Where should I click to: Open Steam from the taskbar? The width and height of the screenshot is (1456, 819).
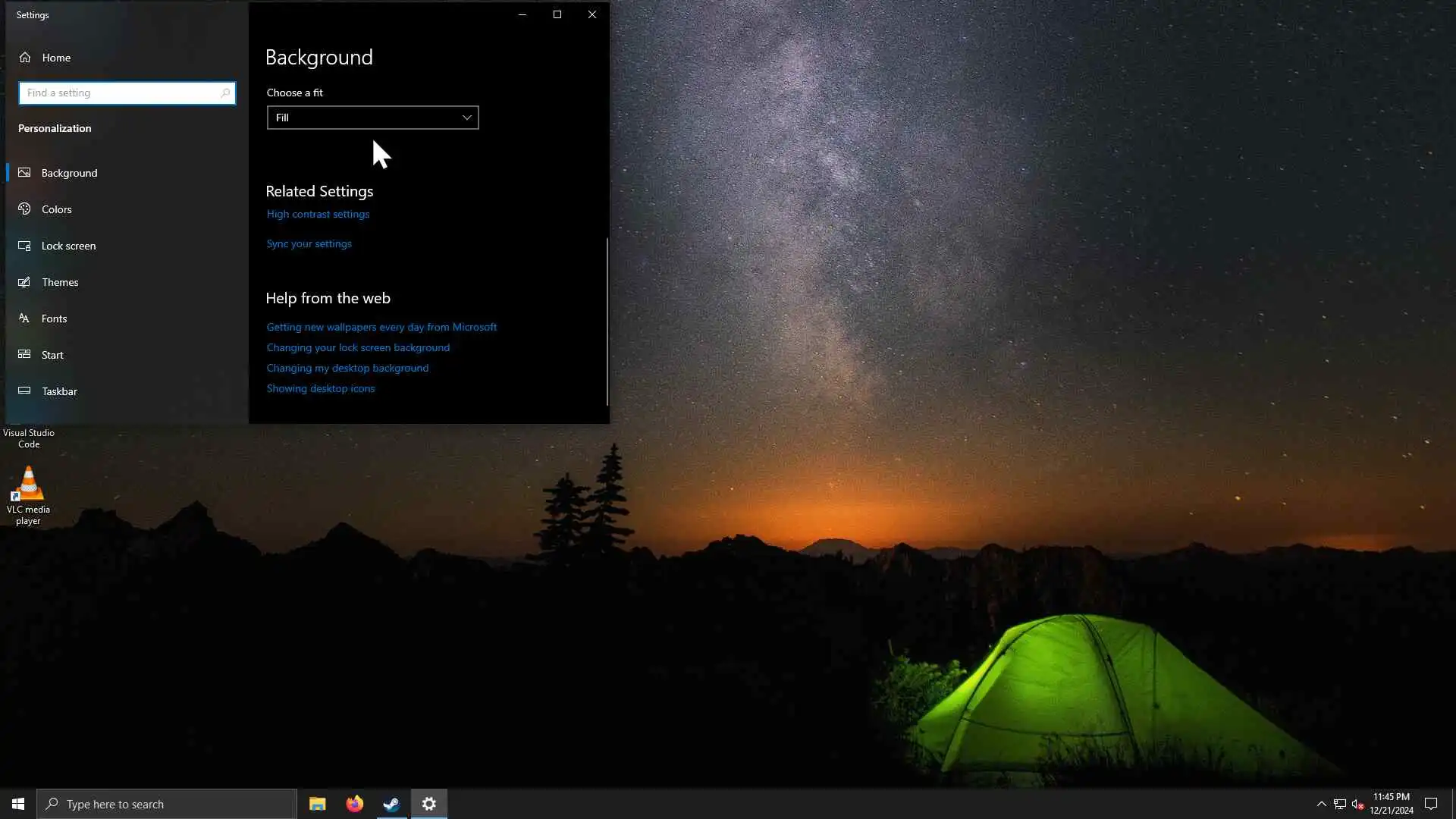tap(391, 804)
